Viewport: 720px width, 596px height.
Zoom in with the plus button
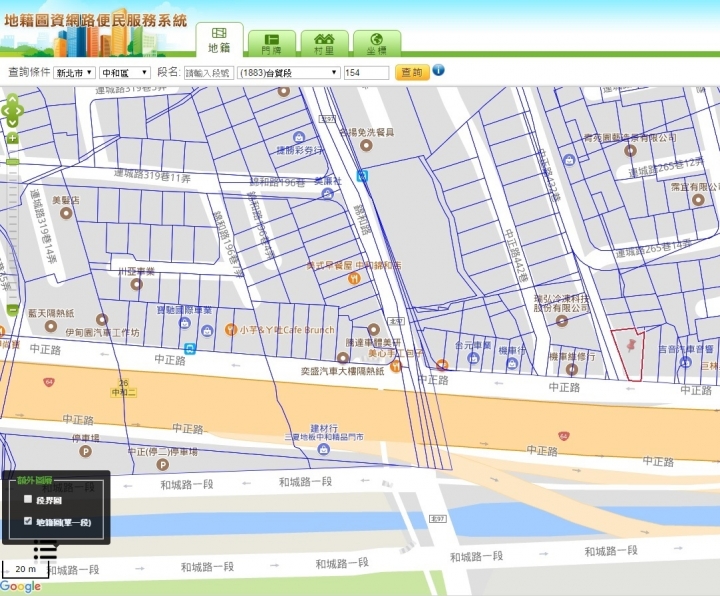pos(12,140)
